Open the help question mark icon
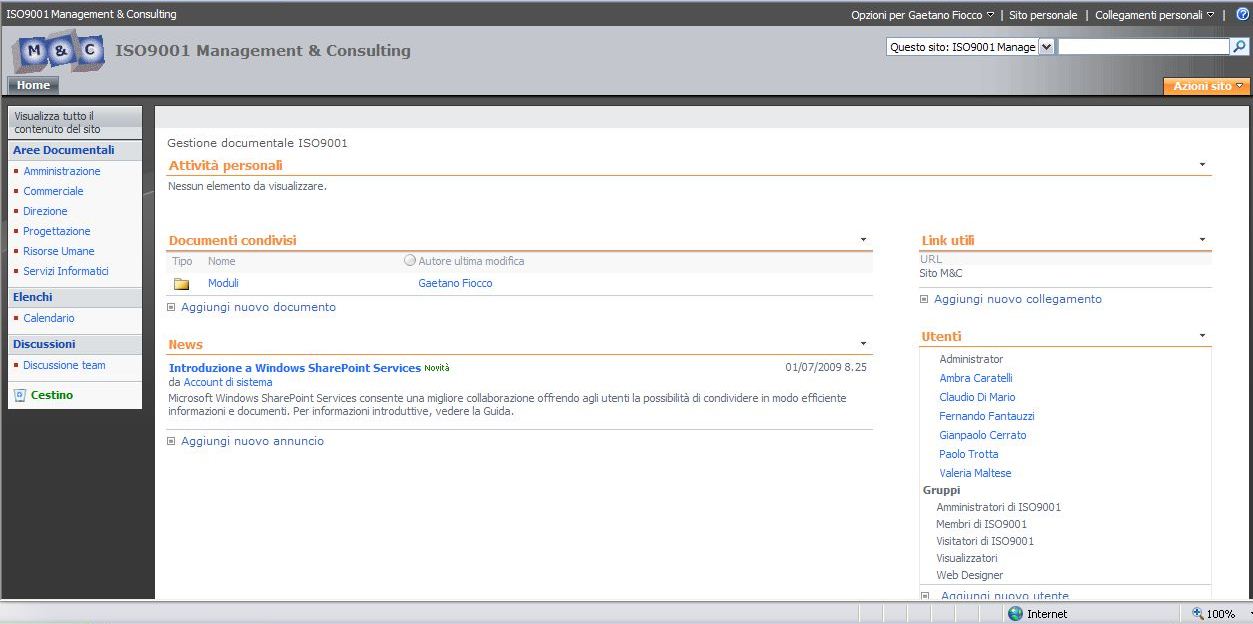Image resolution: width=1253 pixels, height=624 pixels. tap(1242, 14)
